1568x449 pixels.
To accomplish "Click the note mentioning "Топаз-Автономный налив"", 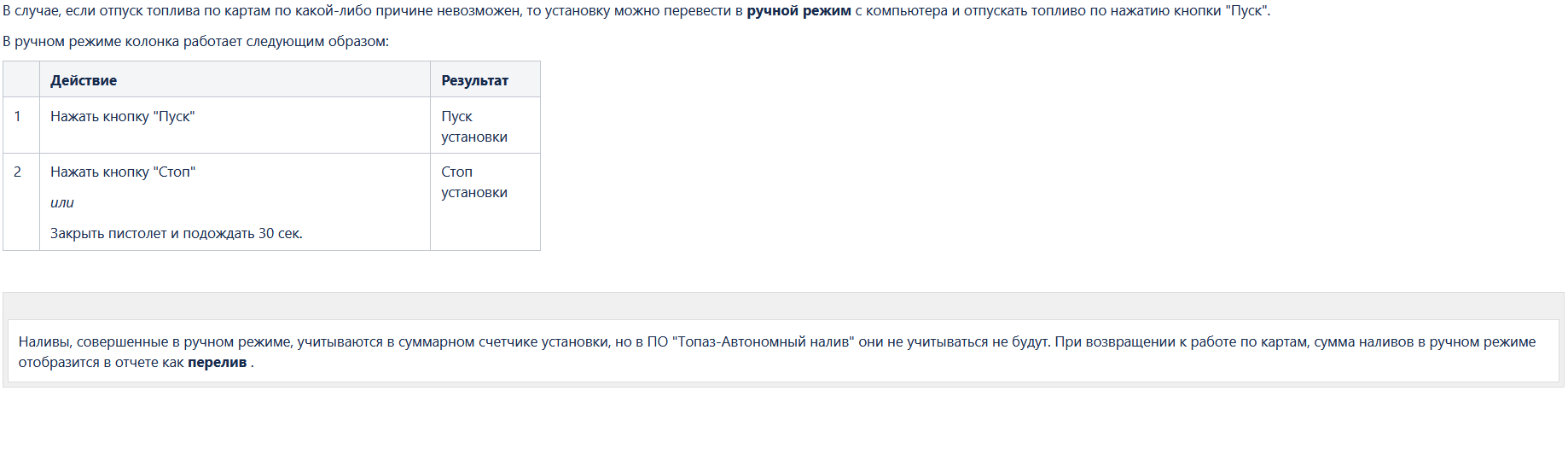I will 783,352.
